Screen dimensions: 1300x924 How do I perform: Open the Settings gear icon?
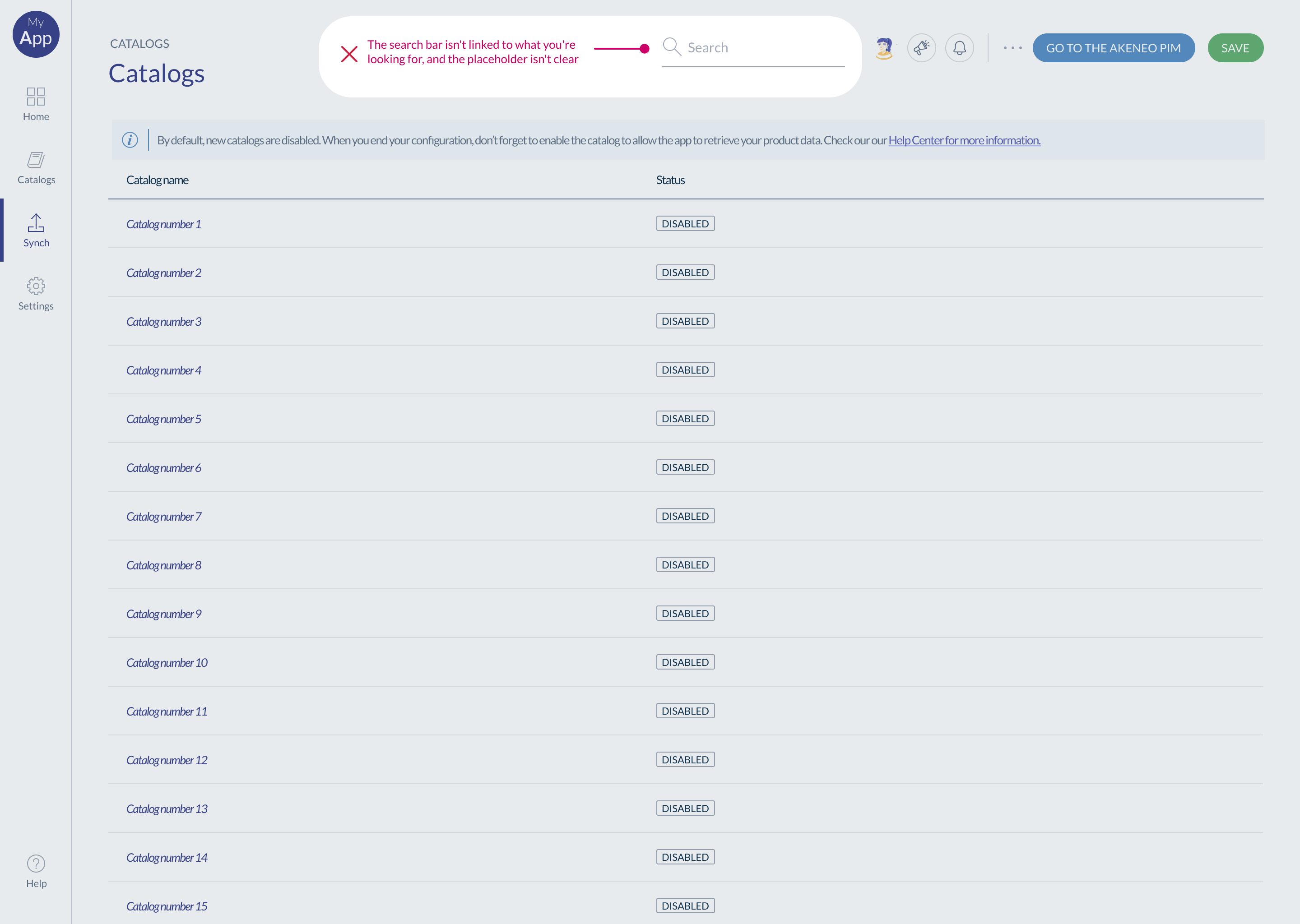point(36,293)
